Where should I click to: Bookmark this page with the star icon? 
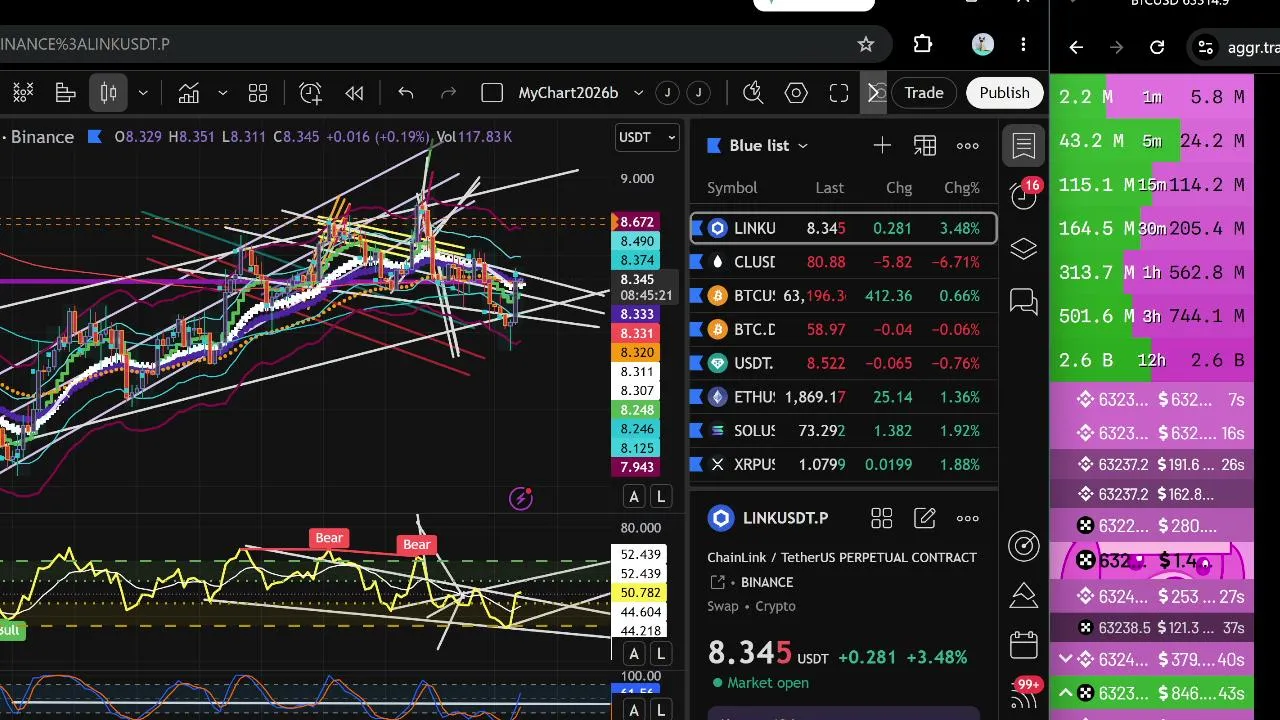[866, 44]
